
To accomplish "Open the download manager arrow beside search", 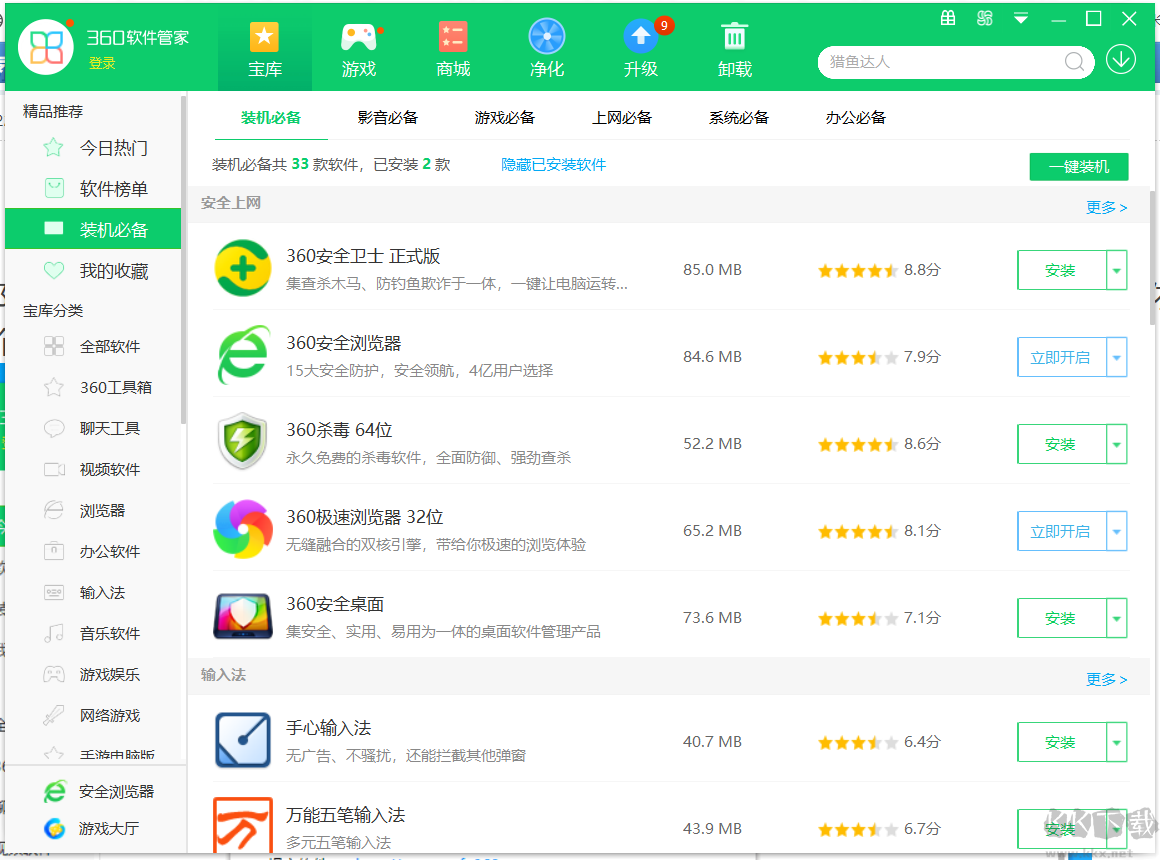I will pyautogui.click(x=1121, y=60).
